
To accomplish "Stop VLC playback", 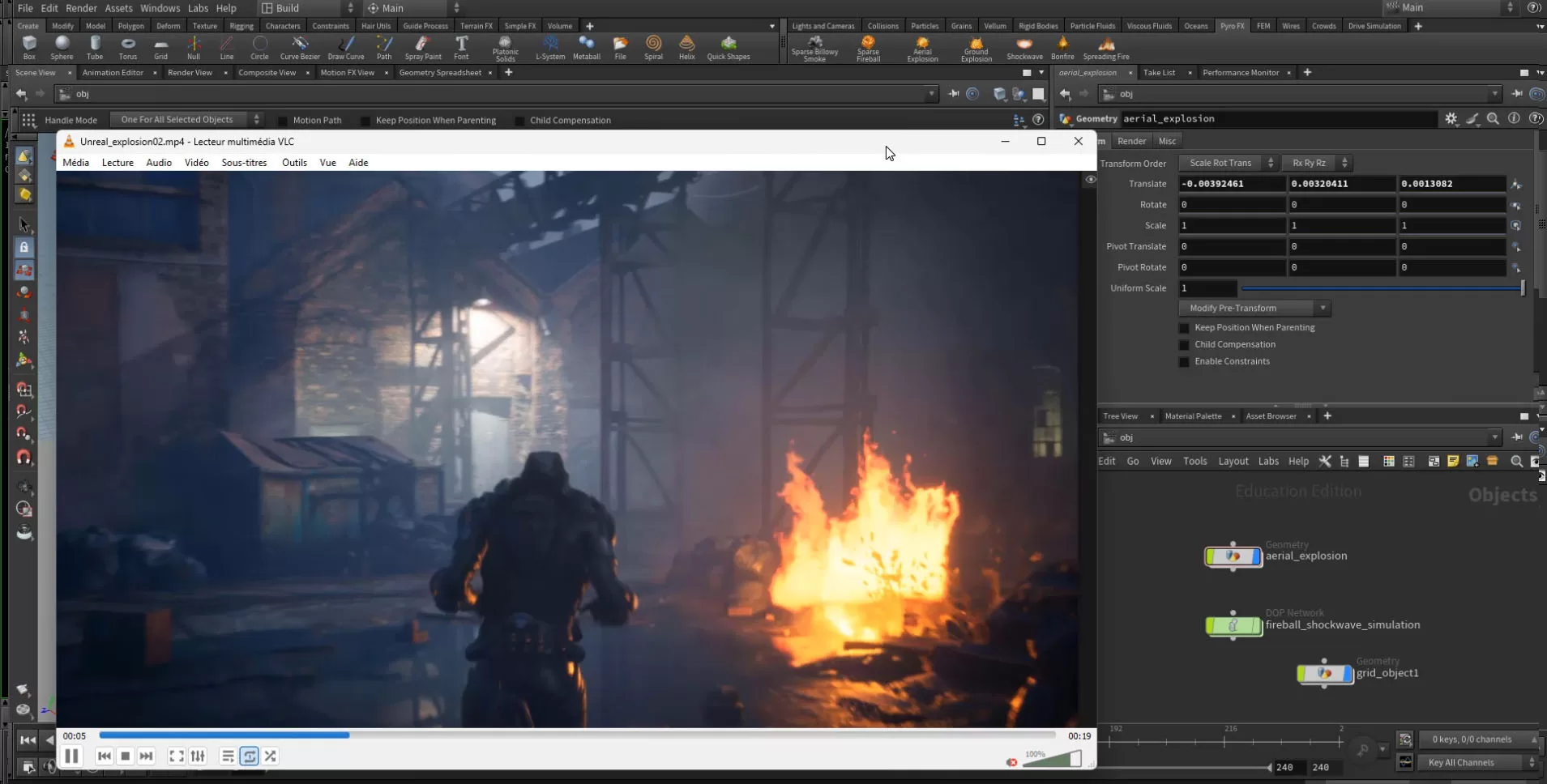I will [x=125, y=756].
